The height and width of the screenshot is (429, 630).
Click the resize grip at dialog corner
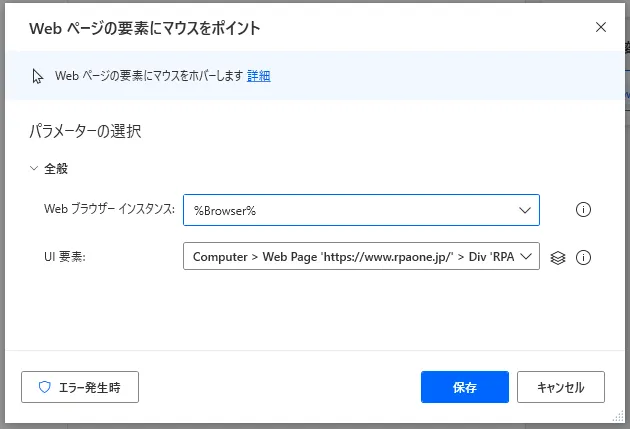point(618,417)
